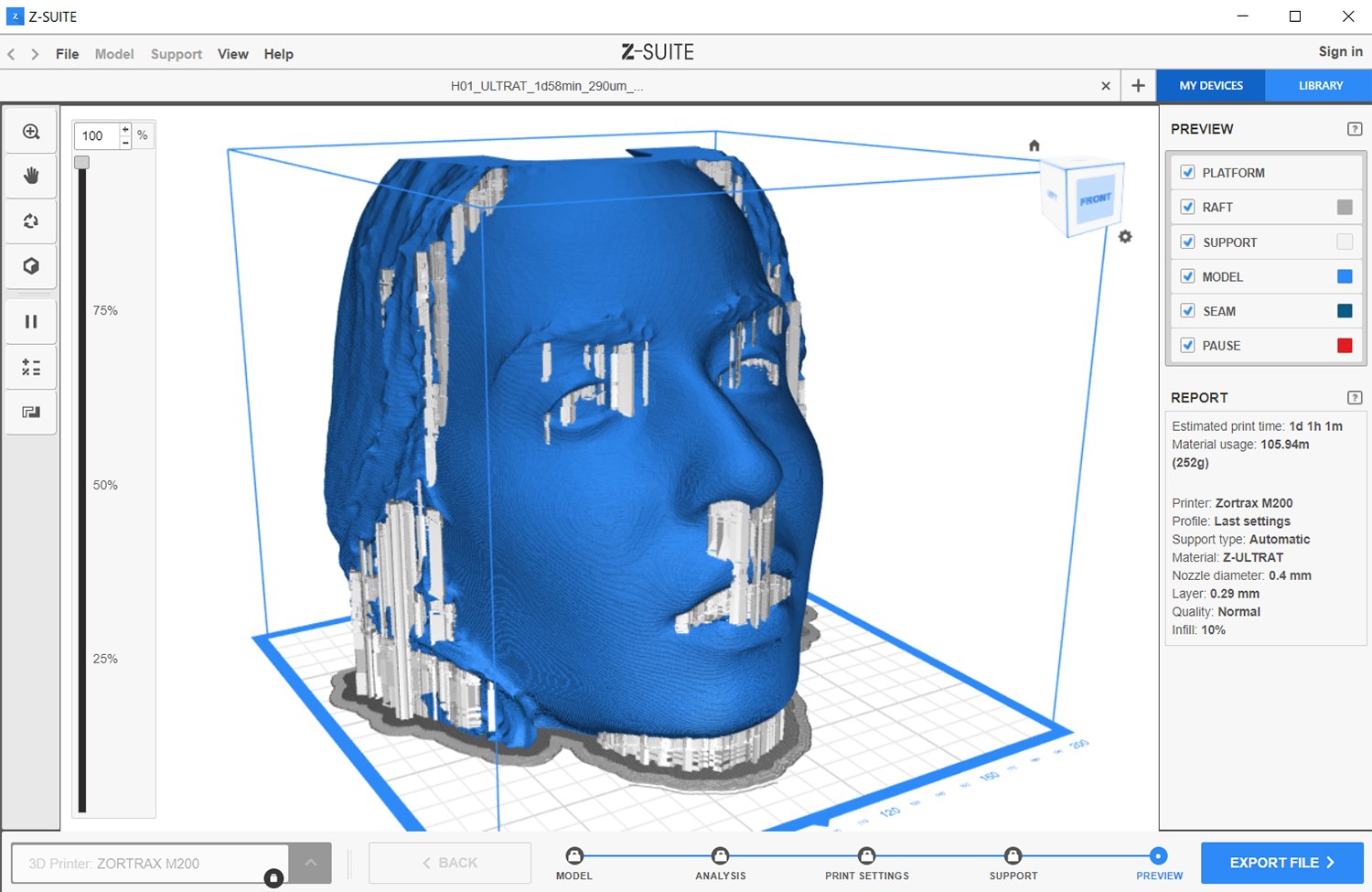This screenshot has height=892, width=1372.
Task: Click the Support type Automatic text
Action: (1240, 540)
